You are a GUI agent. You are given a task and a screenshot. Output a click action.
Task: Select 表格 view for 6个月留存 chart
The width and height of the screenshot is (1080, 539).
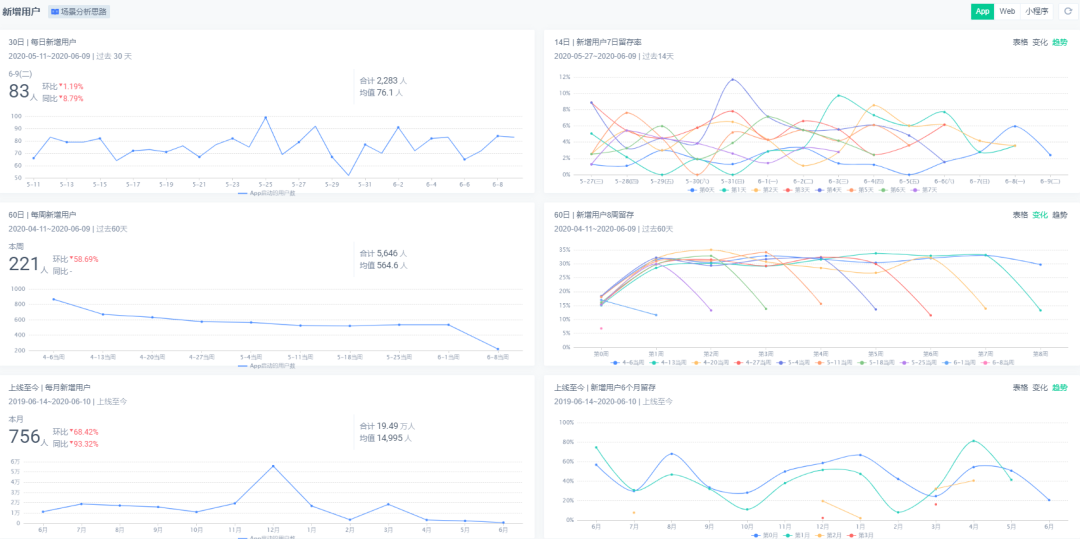pyautogui.click(x=1021, y=388)
